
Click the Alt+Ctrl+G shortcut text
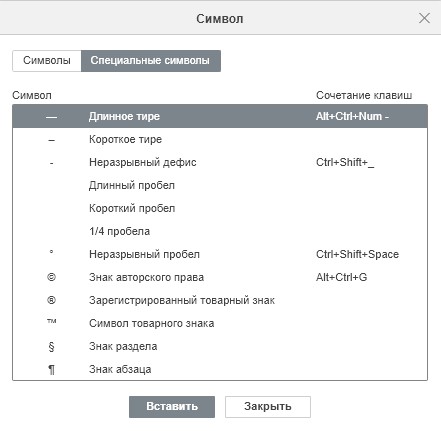[341, 277]
